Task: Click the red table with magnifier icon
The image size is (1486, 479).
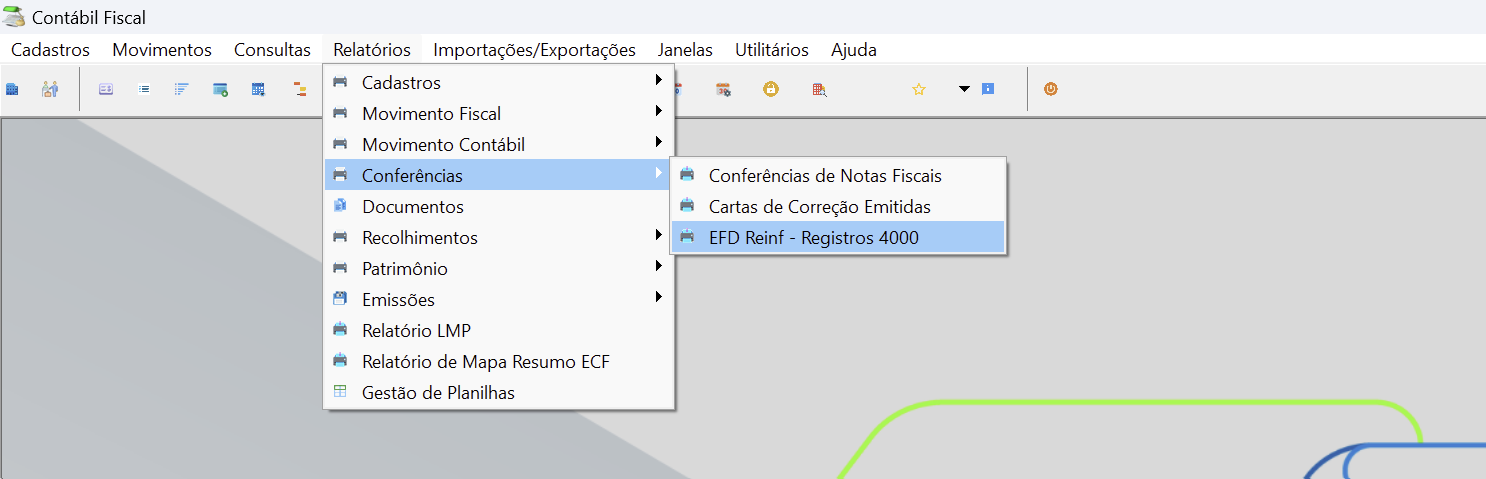Action: click(819, 89)
